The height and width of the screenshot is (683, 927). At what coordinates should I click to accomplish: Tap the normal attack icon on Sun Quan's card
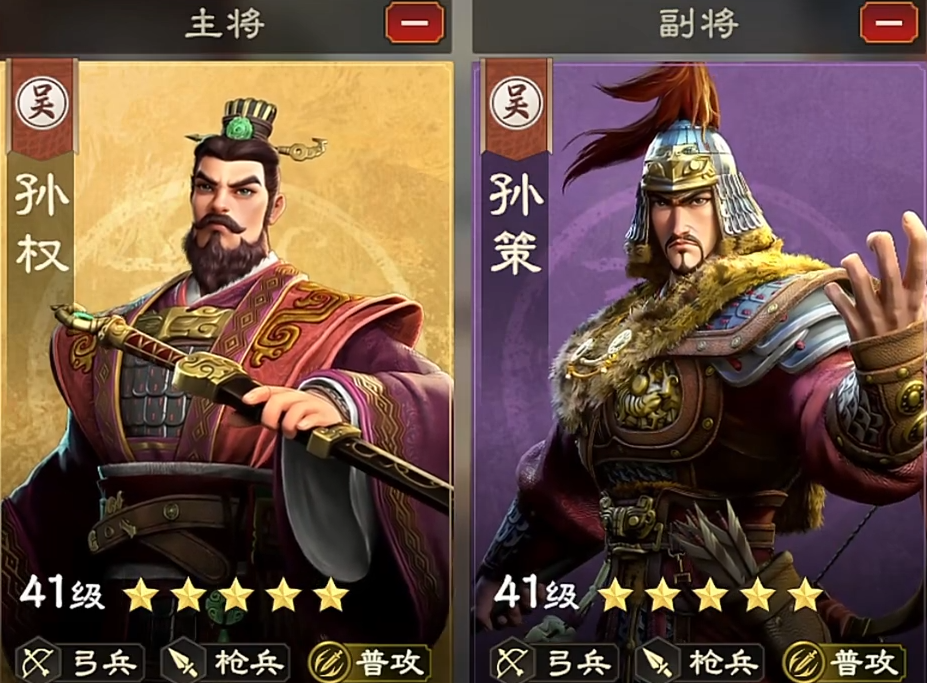pos(329,663)
